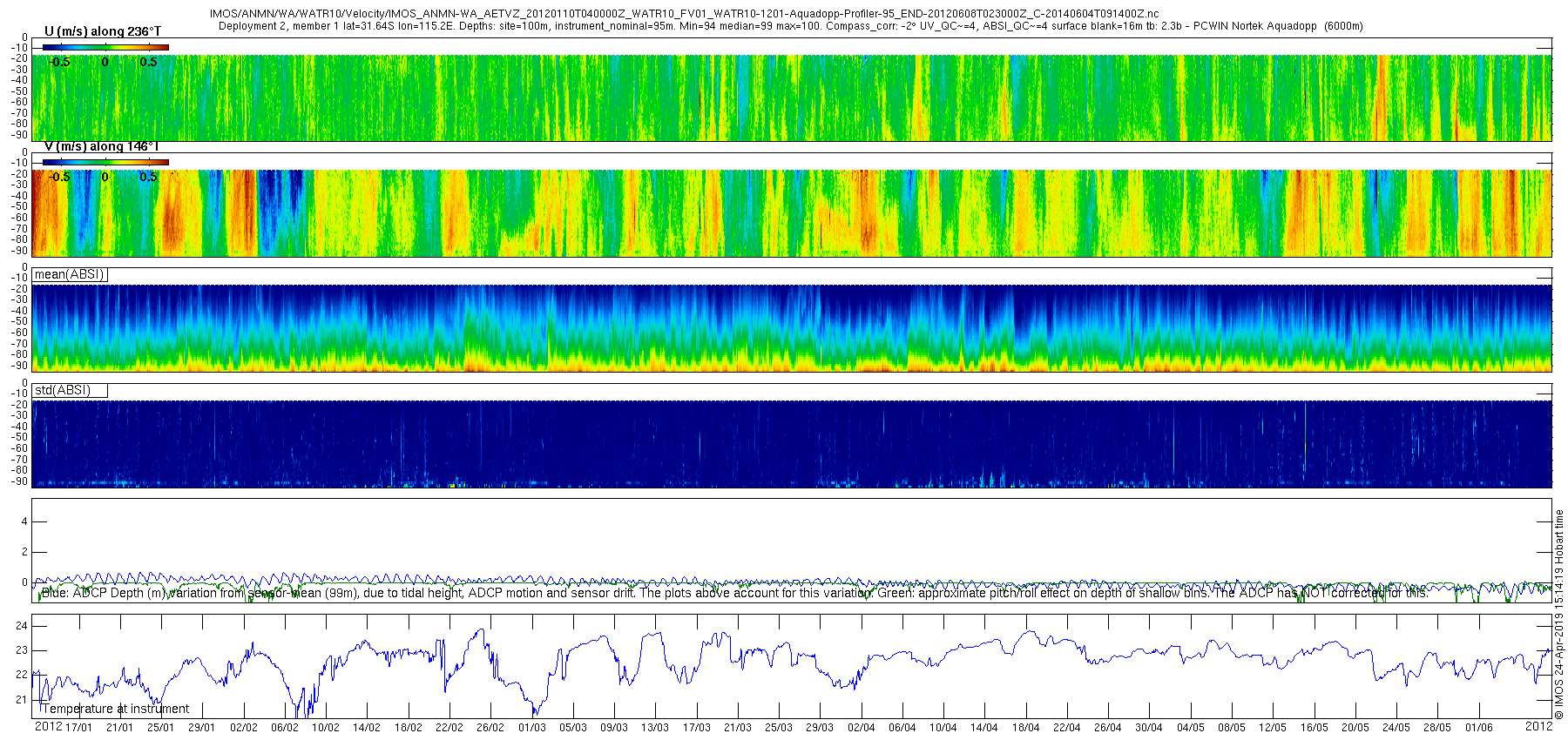The image size is (1568, 740).
Task: Click the 'Blue: ADCP Depth (m) variation' caption
Action: click(734, 593)
